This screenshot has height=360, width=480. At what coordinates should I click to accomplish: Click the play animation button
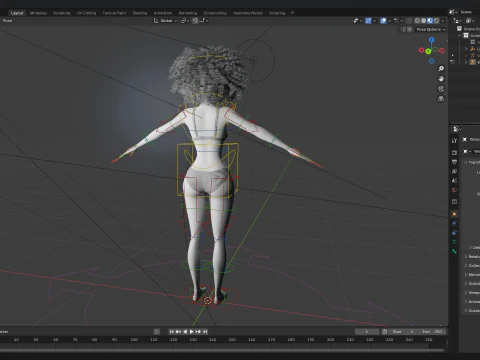tap(192, 332)
